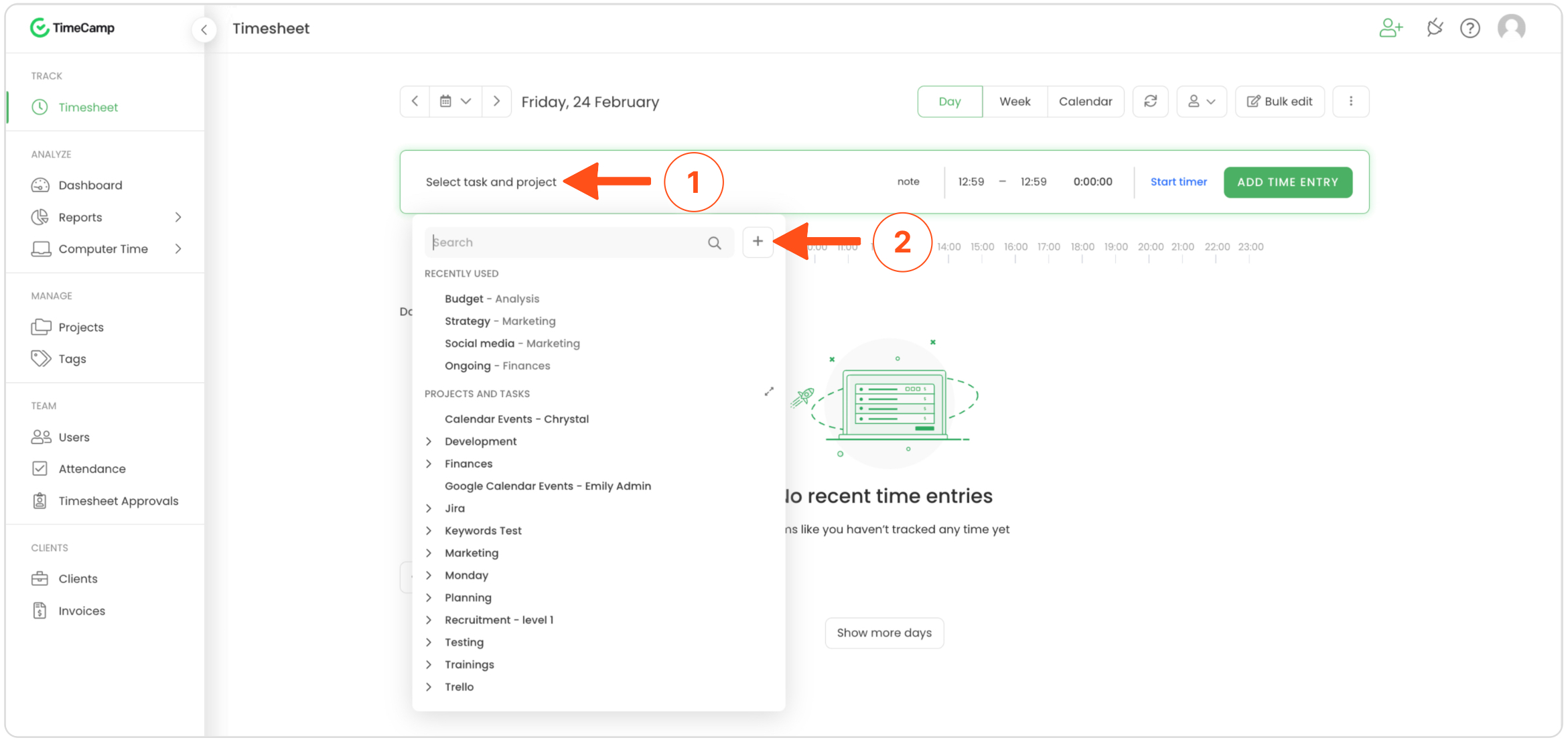Open Projects in the sidebar
1568x742 pixels.
(x=81, y=327)
